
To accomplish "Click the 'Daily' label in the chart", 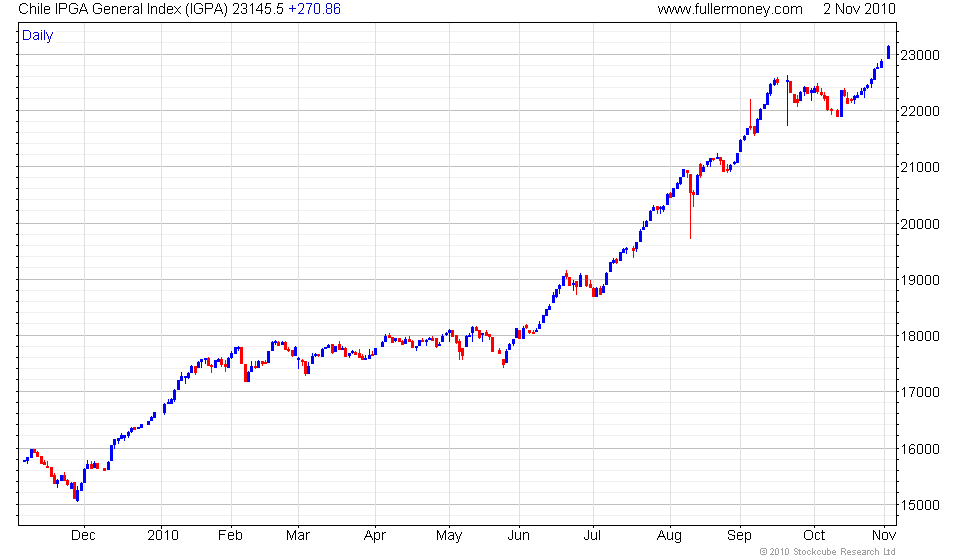I will coord(38,36).
